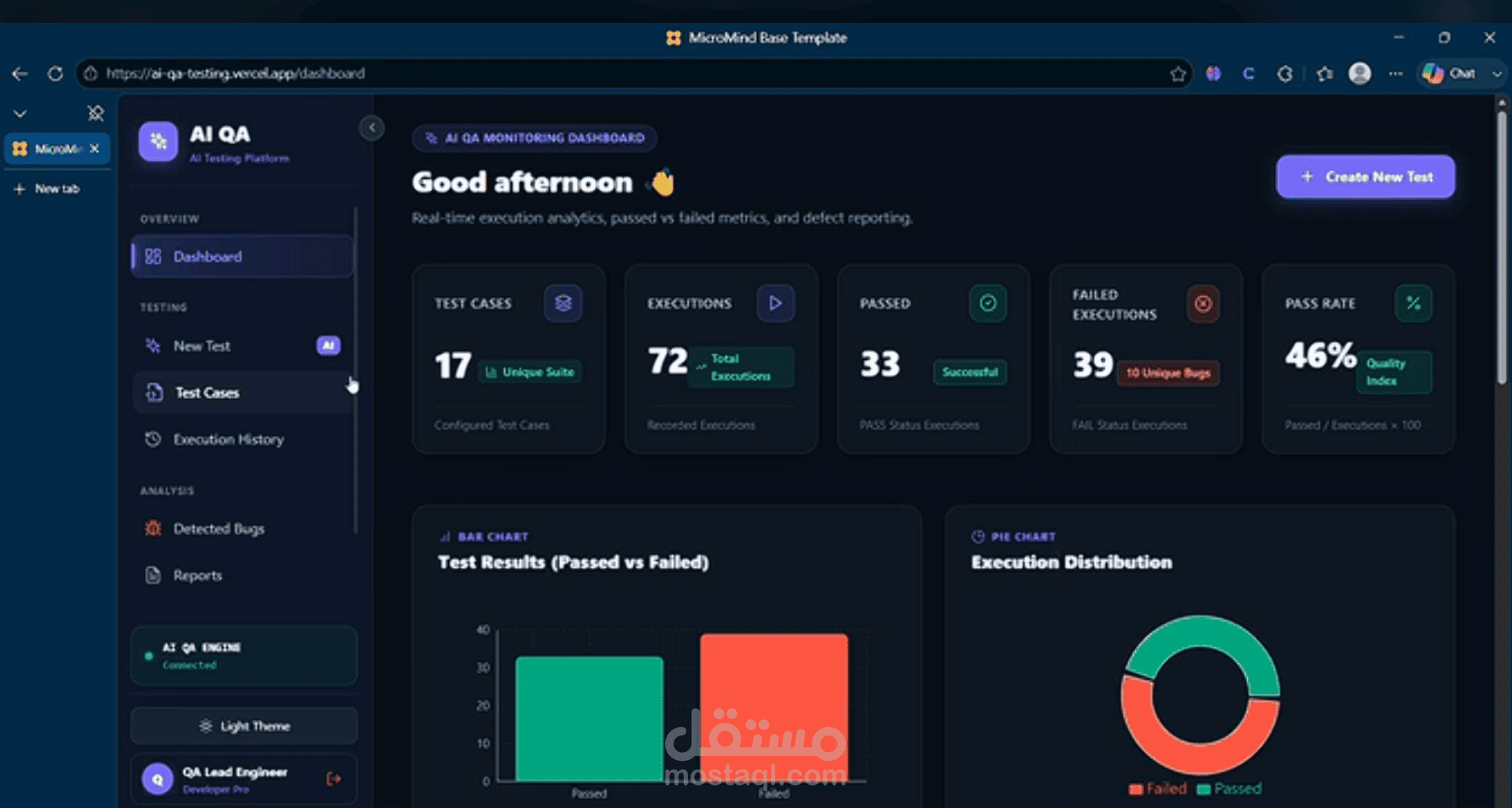Open the Dashboard sidebar item
The width and height of the screenshot is (1512, 808).
pos(242,257)
